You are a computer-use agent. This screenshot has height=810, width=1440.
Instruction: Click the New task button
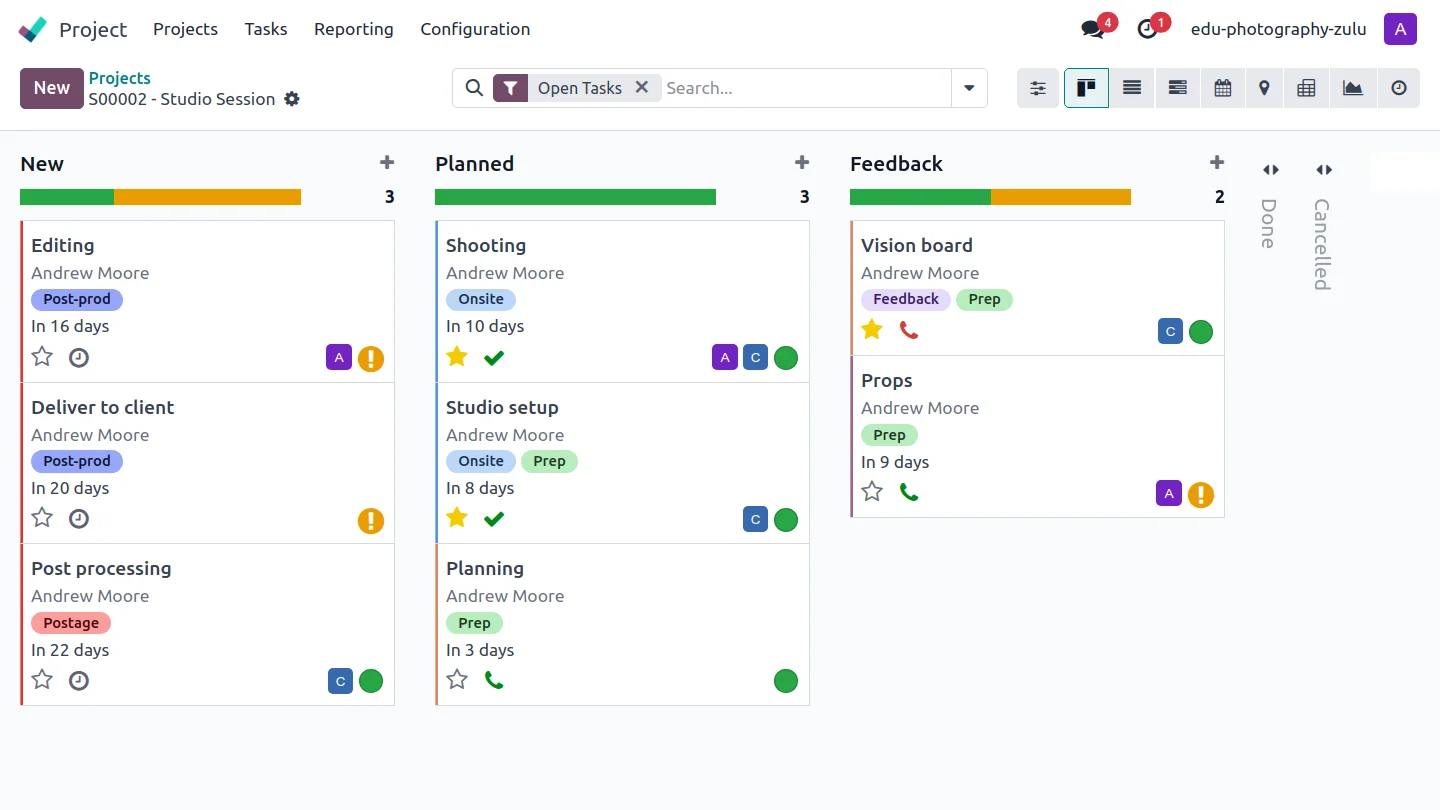click(51, 88)
